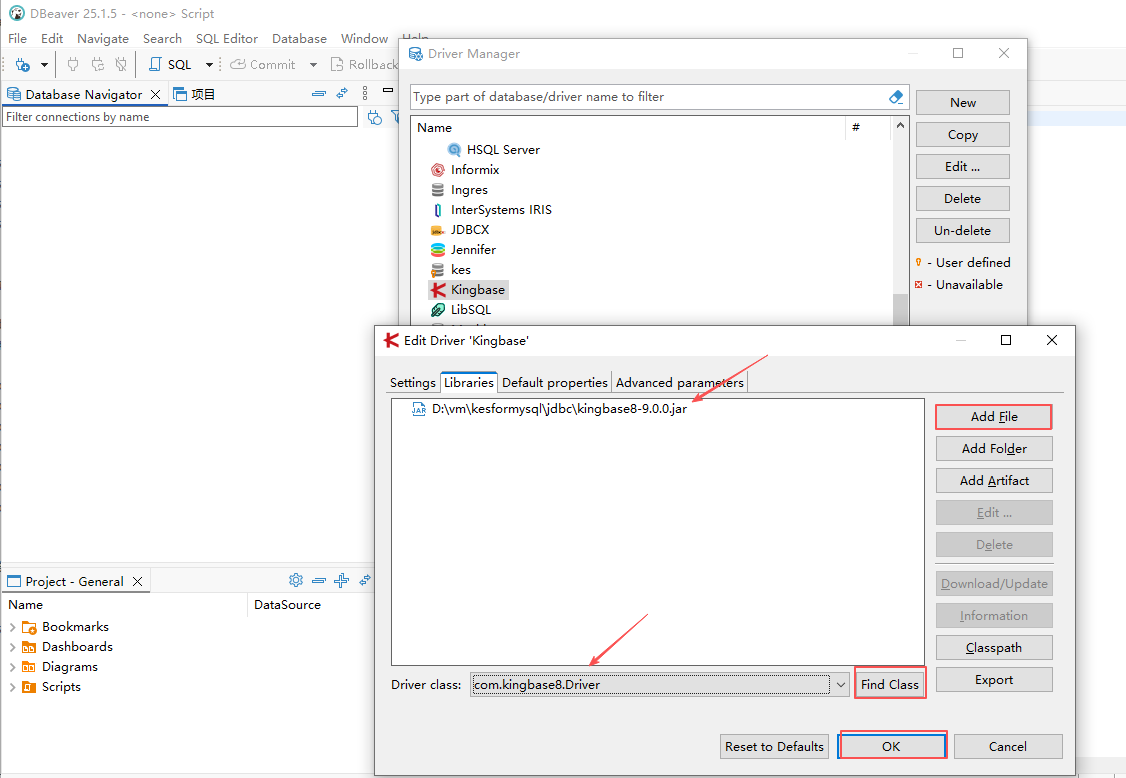Screen dimensions: 1126x778
Task: Click New button in Driver Manager
Action: [962, 103]
